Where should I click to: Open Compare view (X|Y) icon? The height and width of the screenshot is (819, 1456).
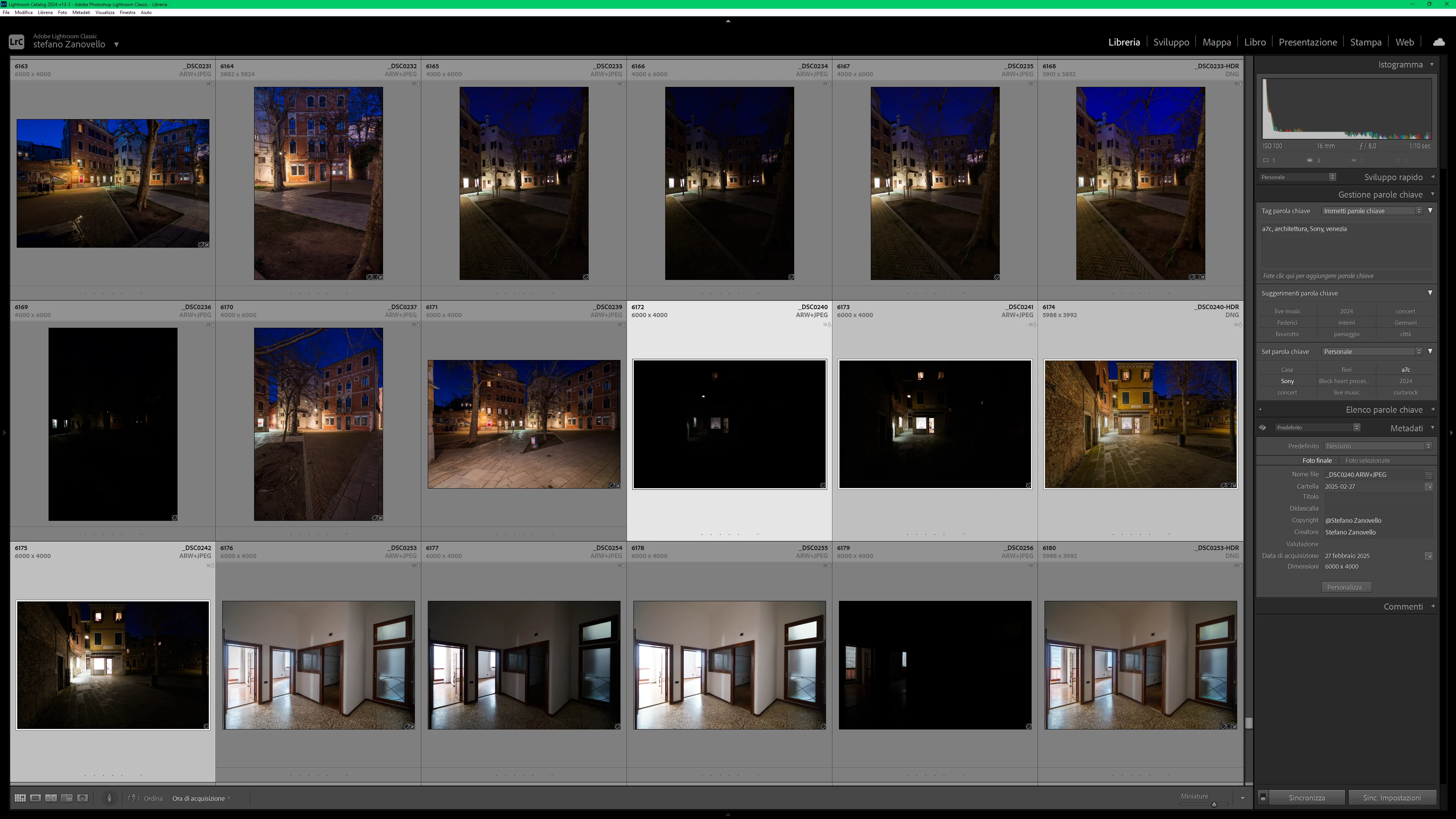click(51, 798)
